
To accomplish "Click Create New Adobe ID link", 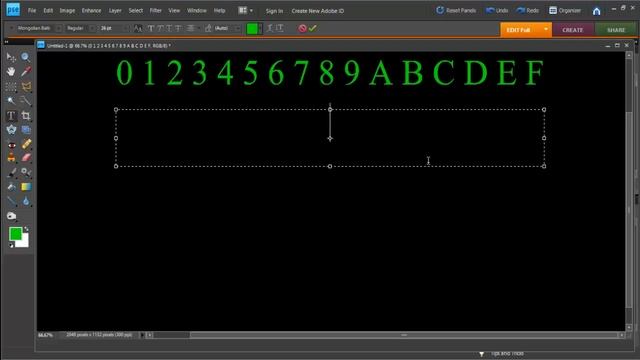I will click(x=318, y=11).
